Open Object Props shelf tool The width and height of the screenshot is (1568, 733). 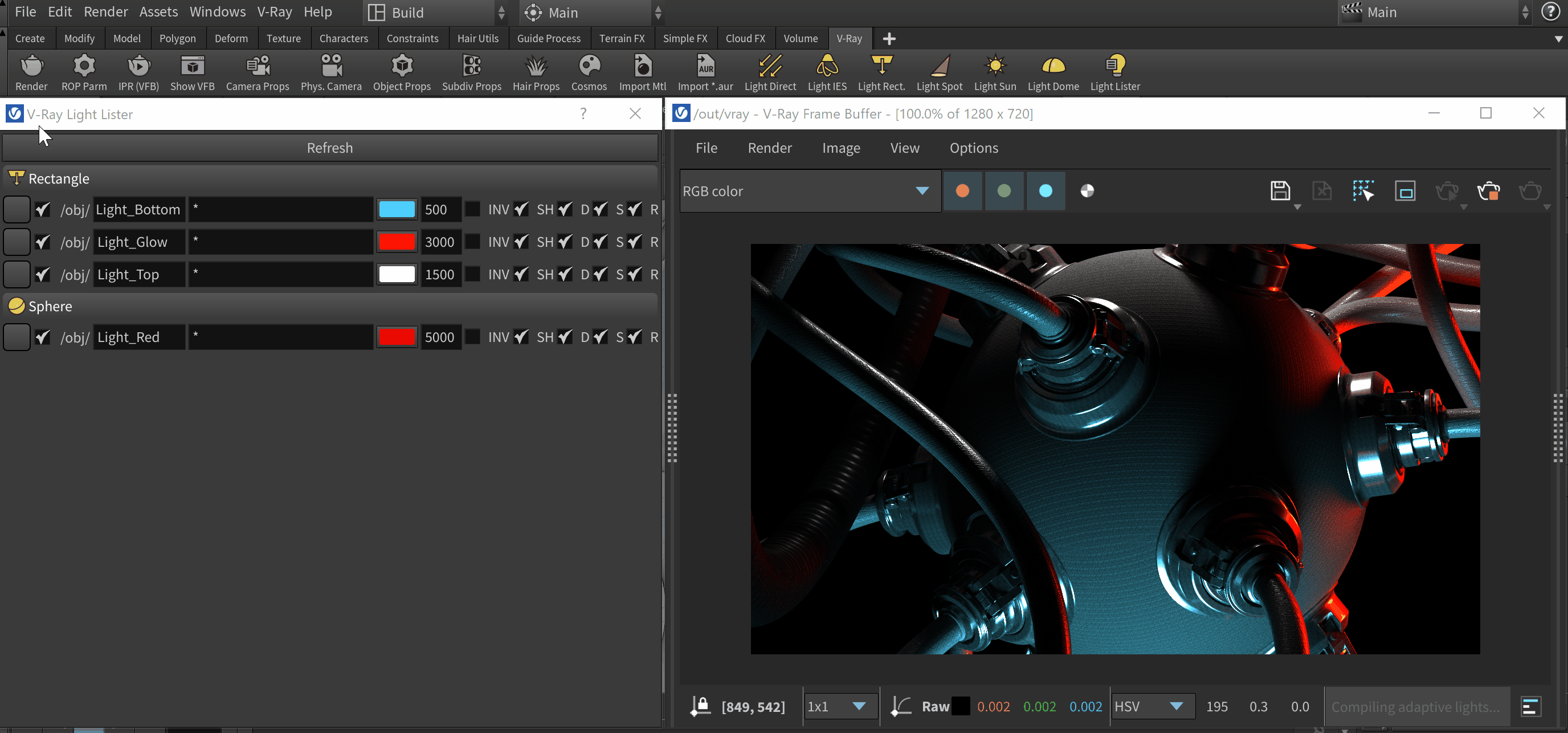click(x=402, y=72)
